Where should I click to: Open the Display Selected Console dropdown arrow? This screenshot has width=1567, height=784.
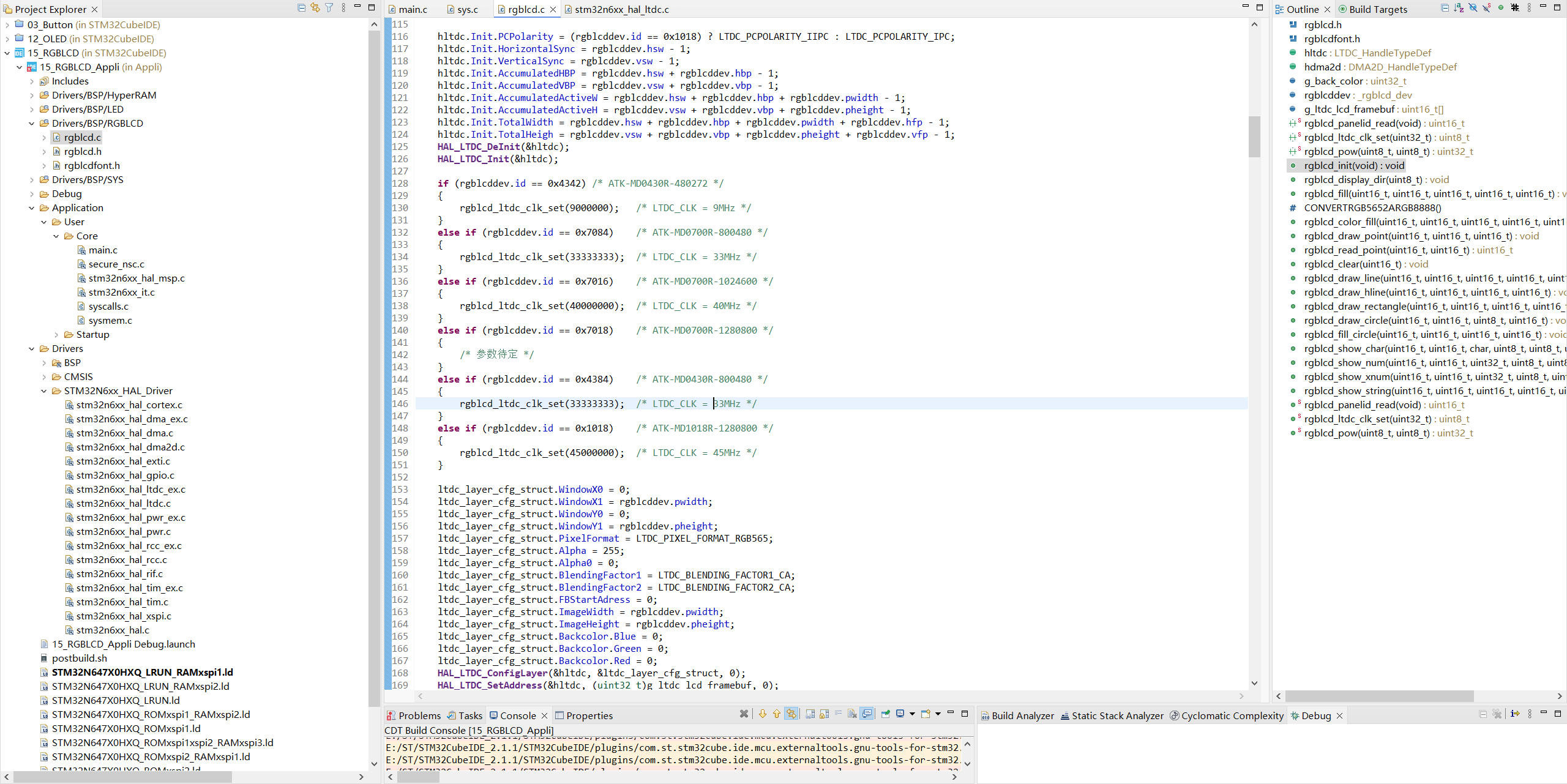[912, 714]
